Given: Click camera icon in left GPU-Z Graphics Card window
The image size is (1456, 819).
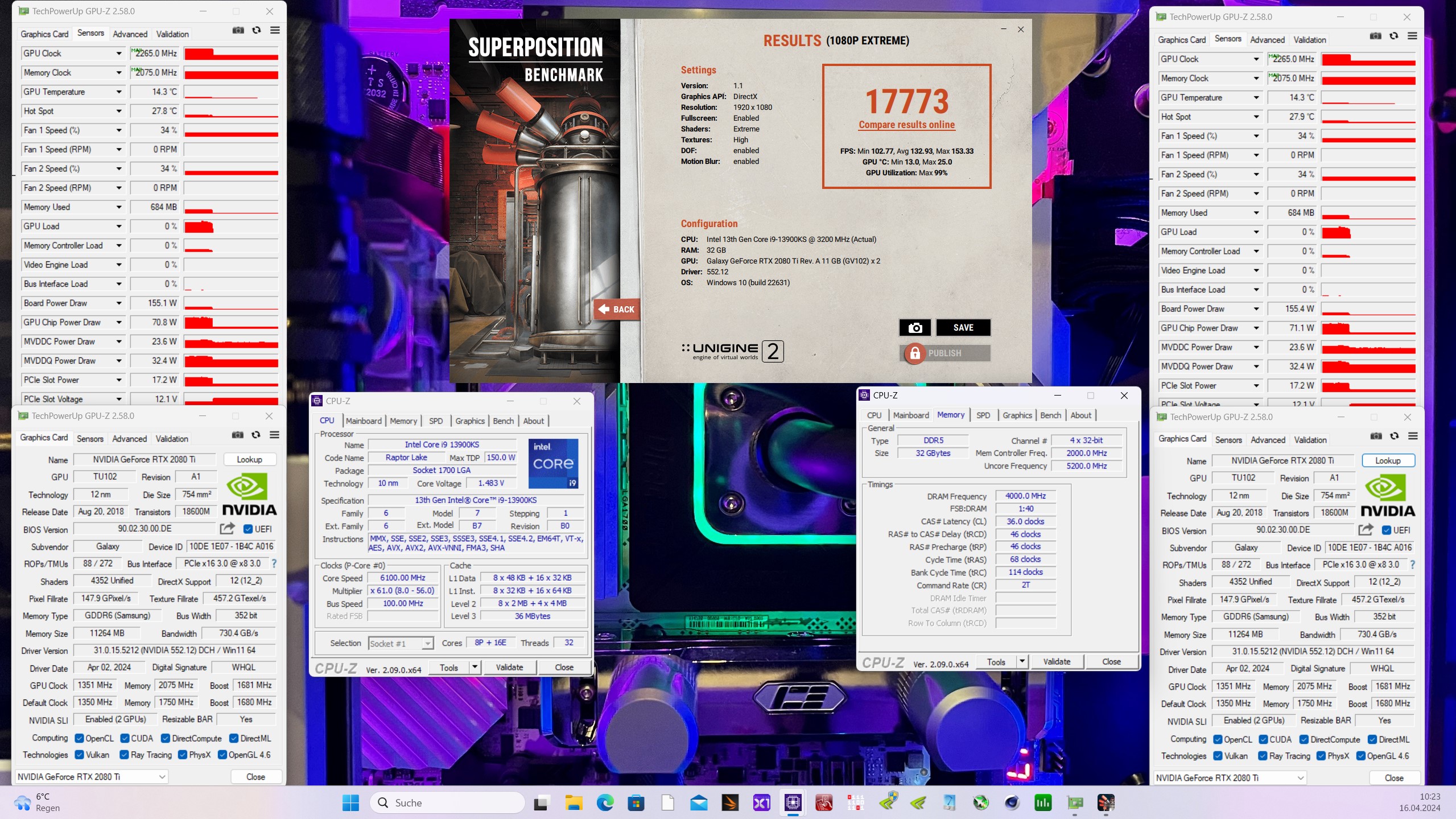Looking at the screenshot, I should (x=238, y=435).
